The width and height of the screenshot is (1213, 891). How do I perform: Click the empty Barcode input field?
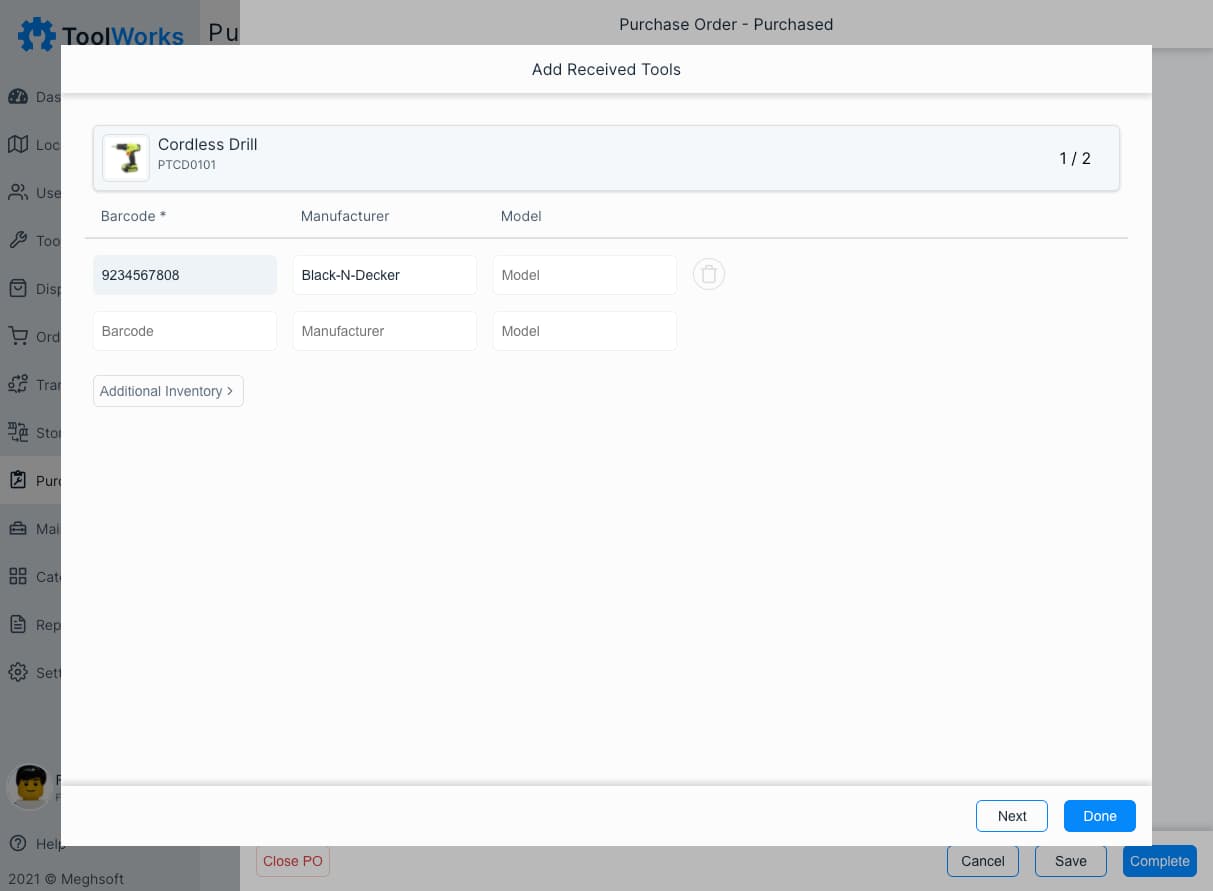tap(184, 330)
